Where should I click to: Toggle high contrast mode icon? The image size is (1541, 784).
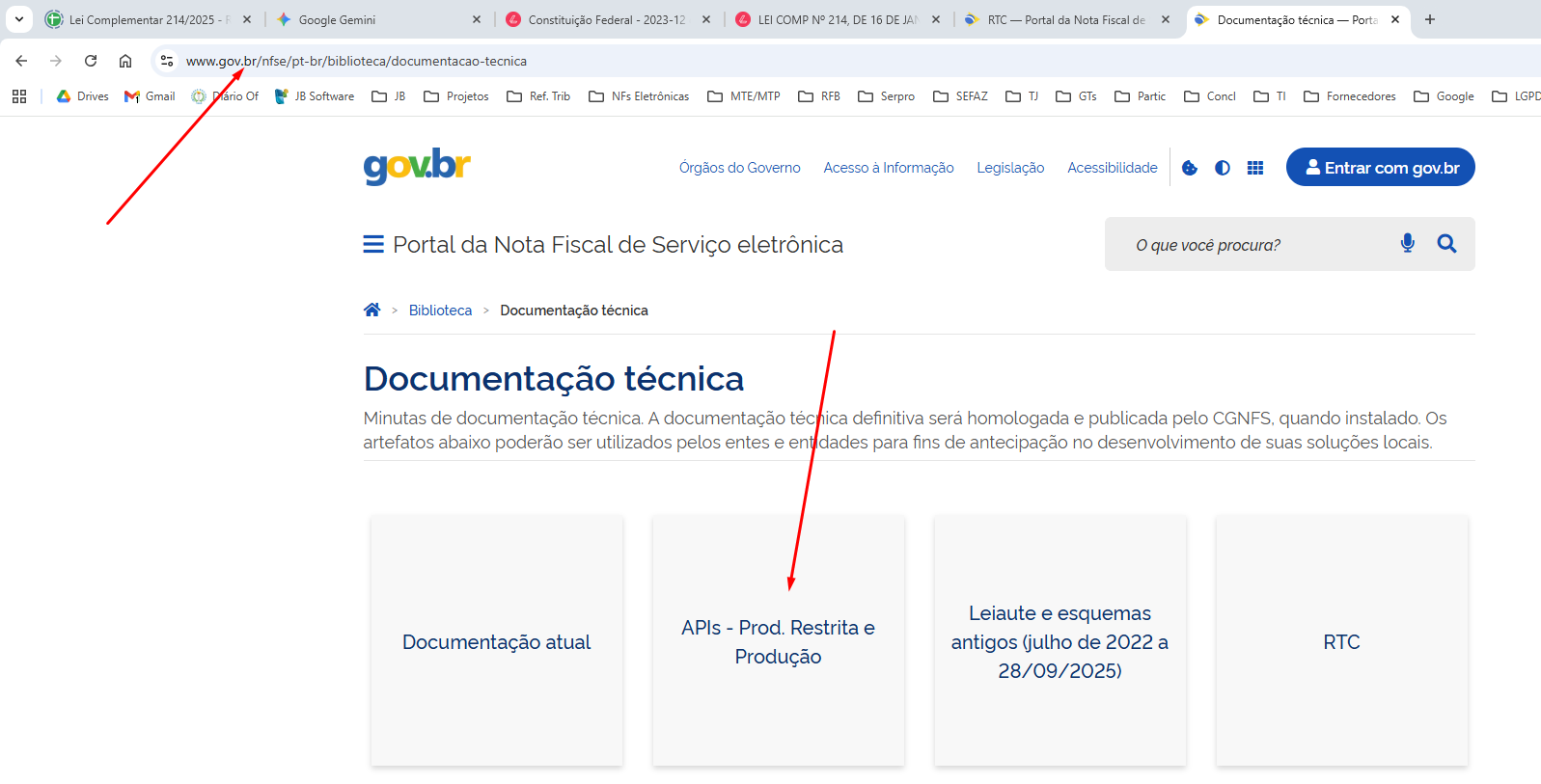tap(1223, 168)
